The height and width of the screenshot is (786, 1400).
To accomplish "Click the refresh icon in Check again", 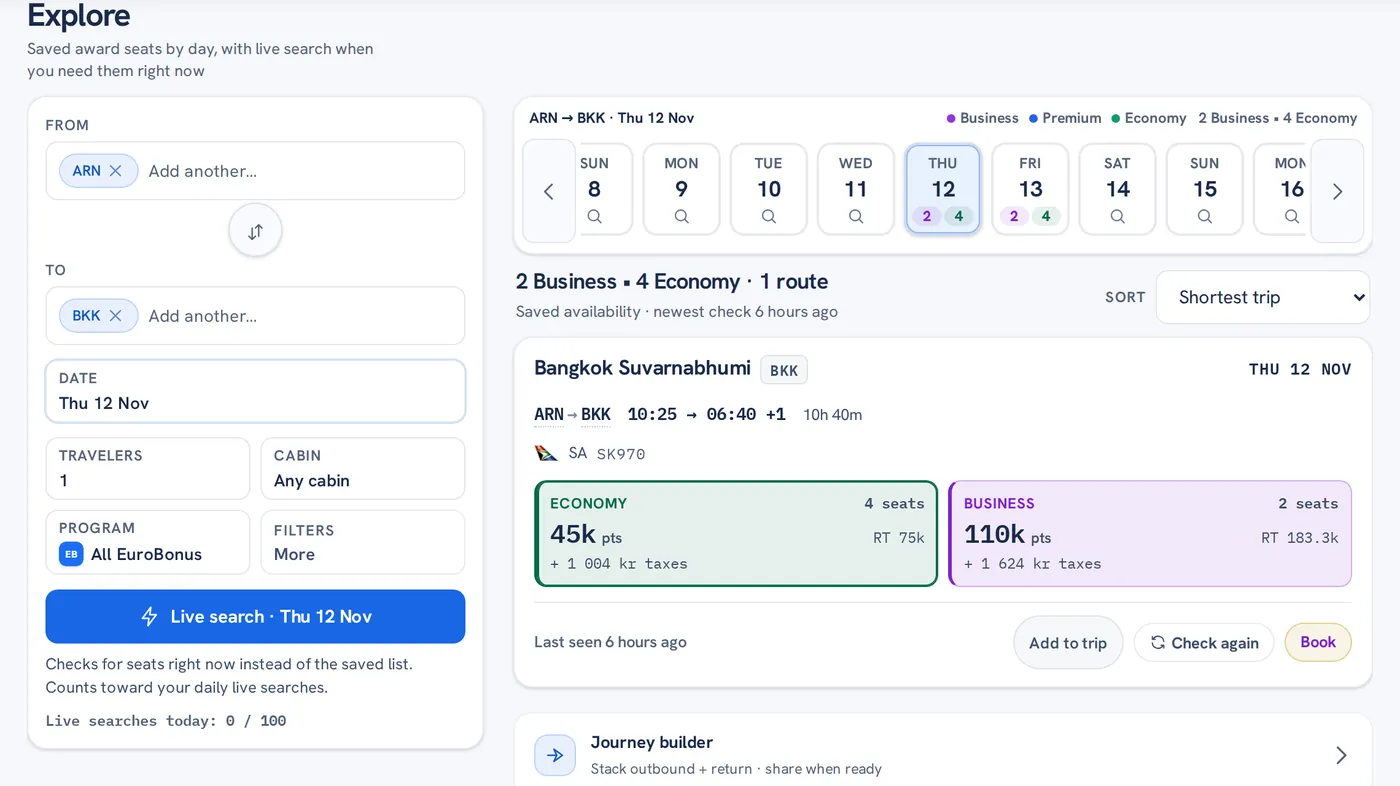I will [1157, 643].
